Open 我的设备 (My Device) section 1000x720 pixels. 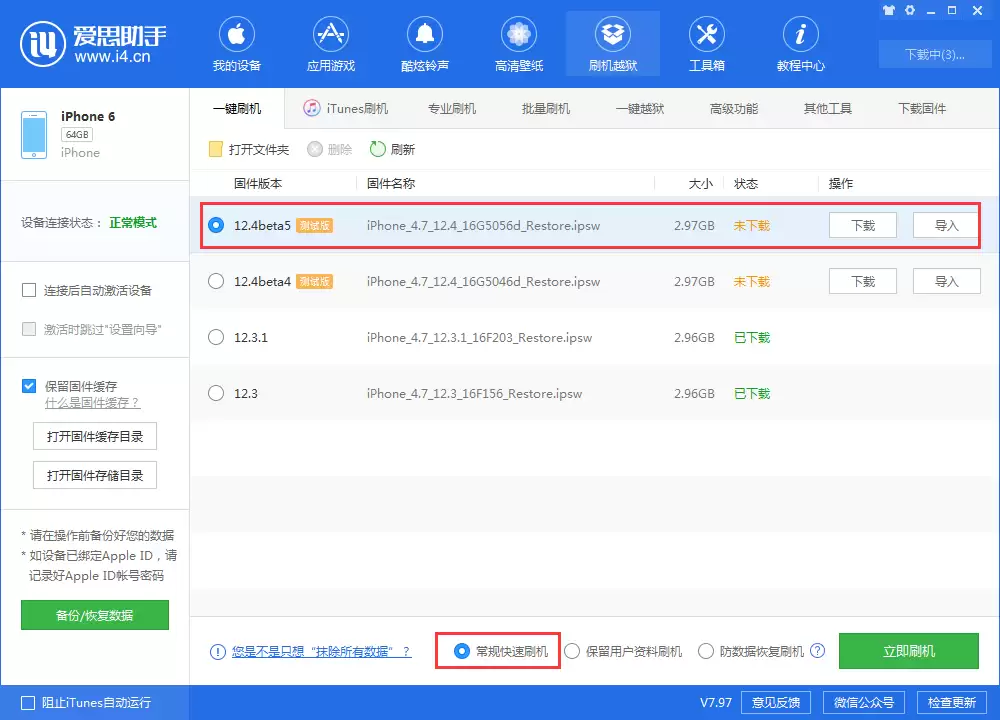[237, 44]
